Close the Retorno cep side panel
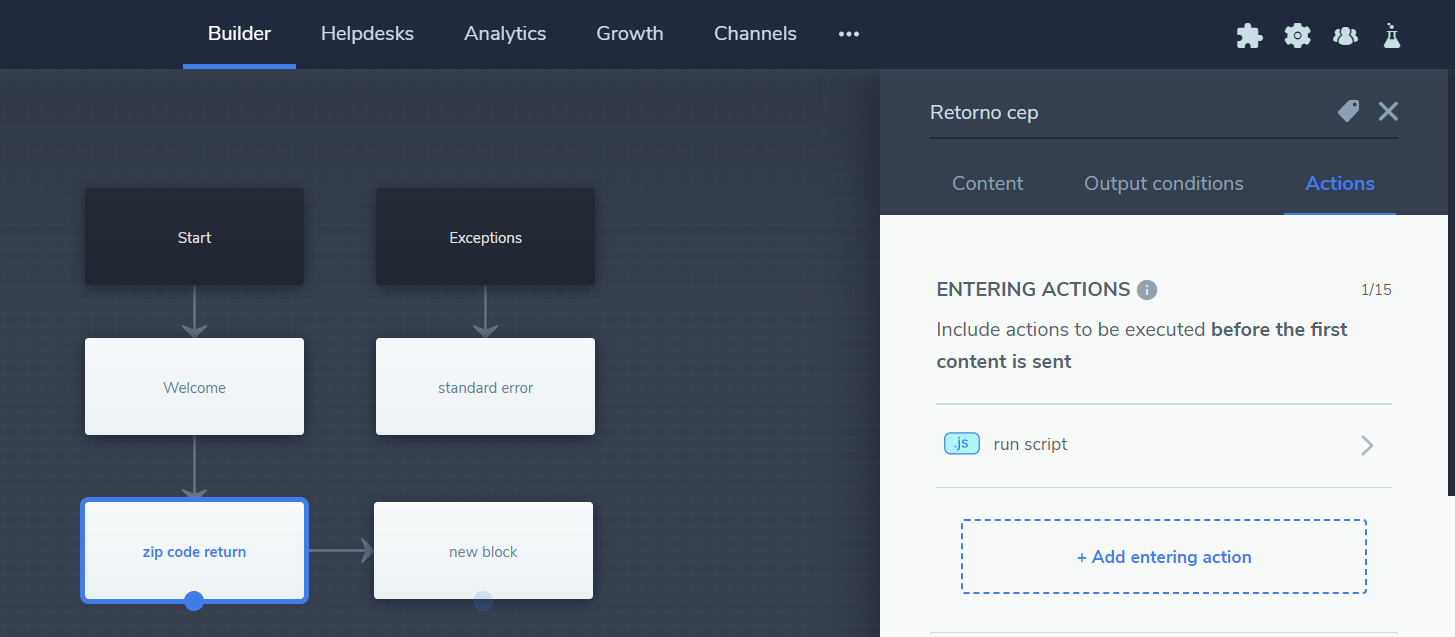This screenshot has width=1455, height=637. (x=1388, y=111)
